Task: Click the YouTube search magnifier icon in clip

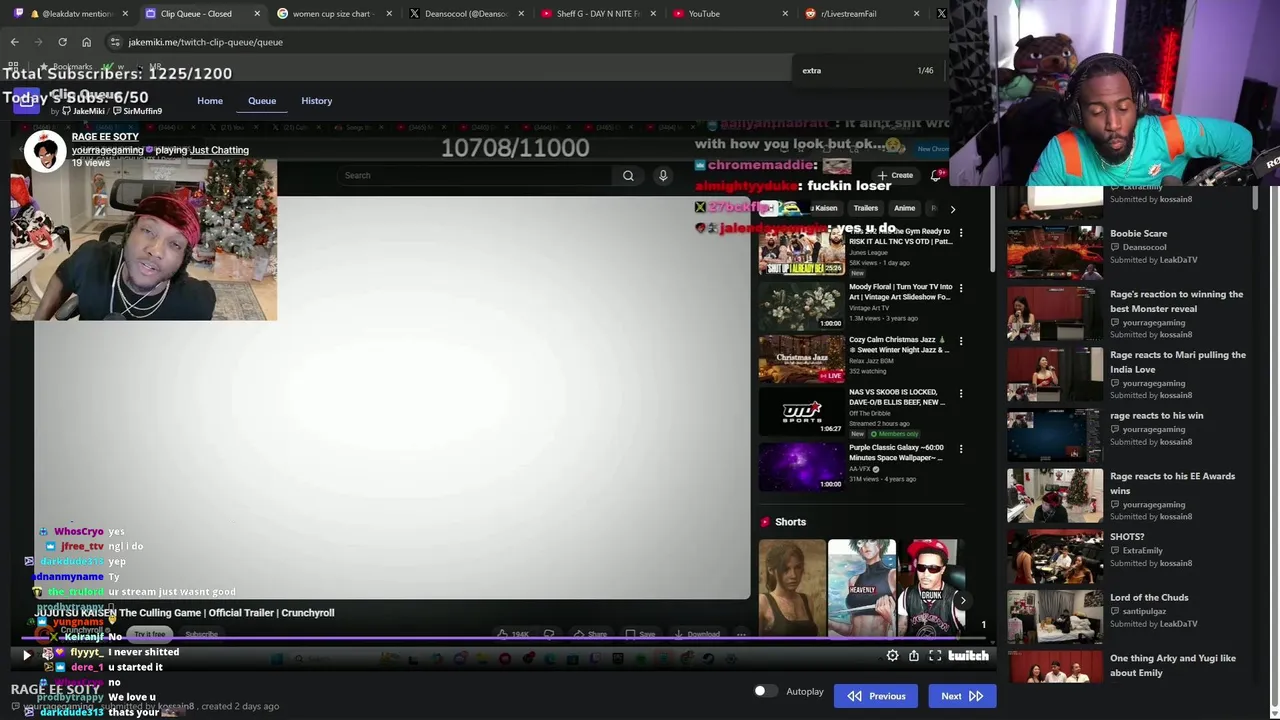Action: (628, 176)
